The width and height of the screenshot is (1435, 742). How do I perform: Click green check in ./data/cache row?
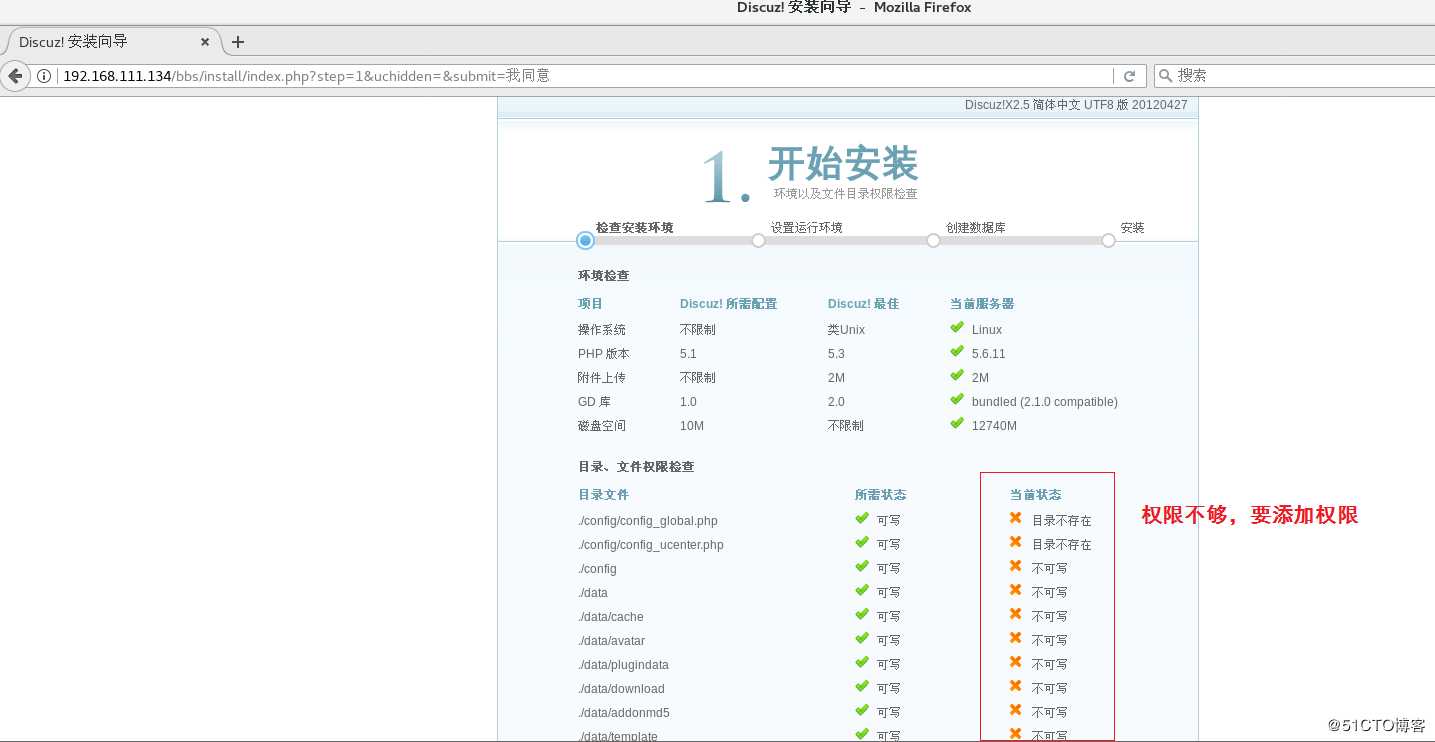(861, 614)
